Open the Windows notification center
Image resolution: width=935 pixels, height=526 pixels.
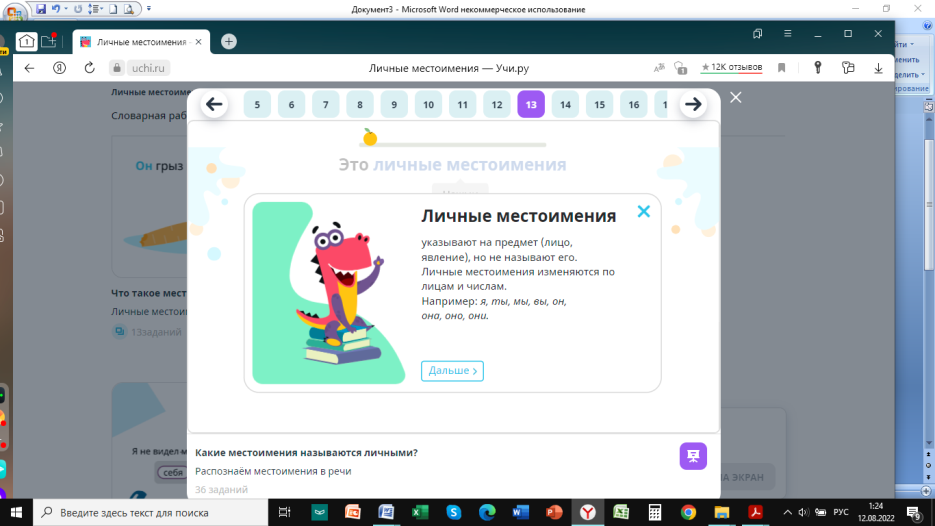[915, 512]
